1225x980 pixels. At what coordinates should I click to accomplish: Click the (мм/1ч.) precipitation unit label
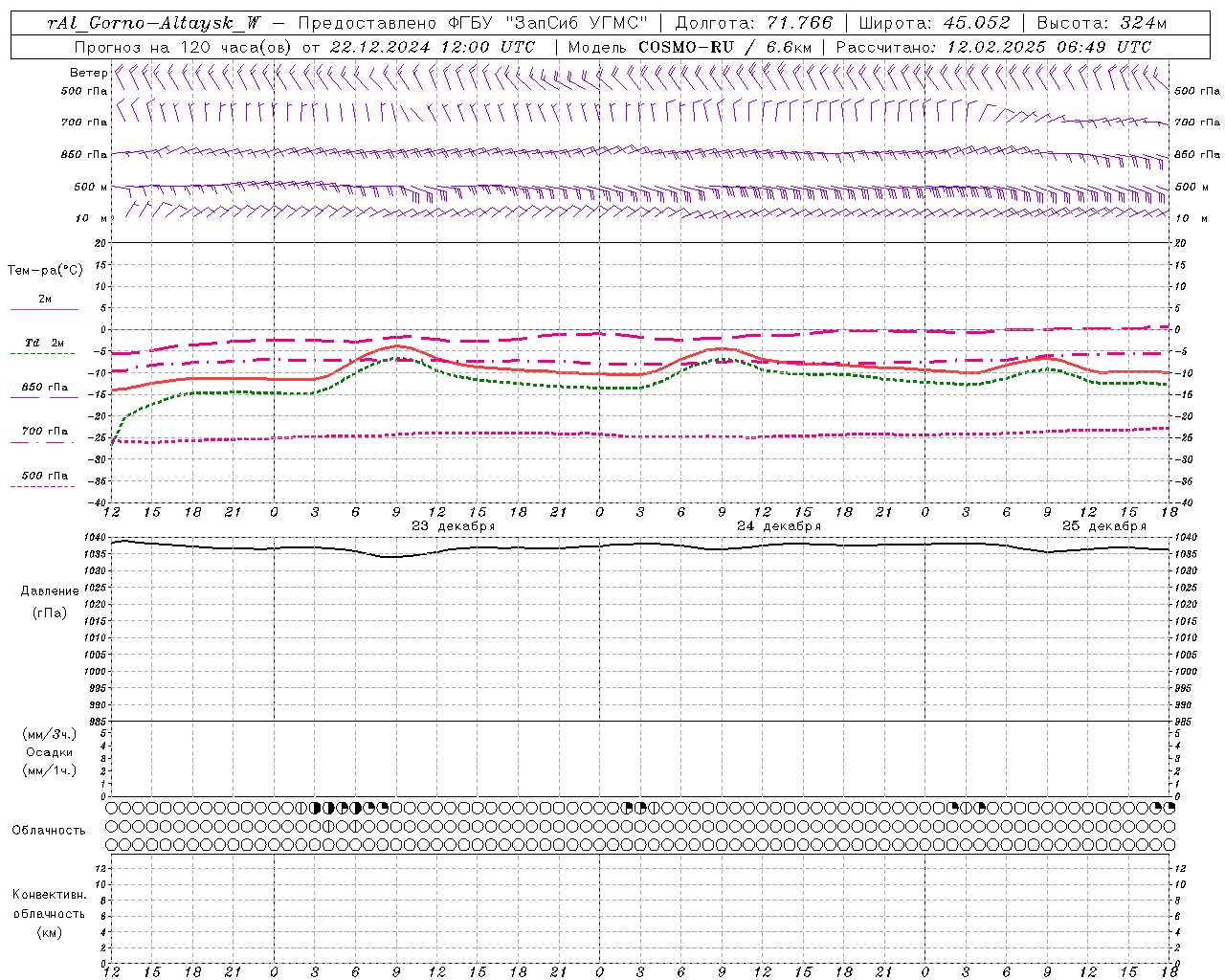point(50,770)
